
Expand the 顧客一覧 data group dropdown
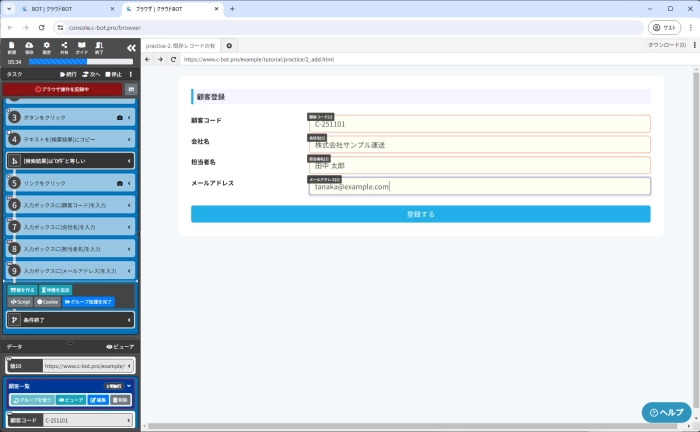tap(129, 385)
